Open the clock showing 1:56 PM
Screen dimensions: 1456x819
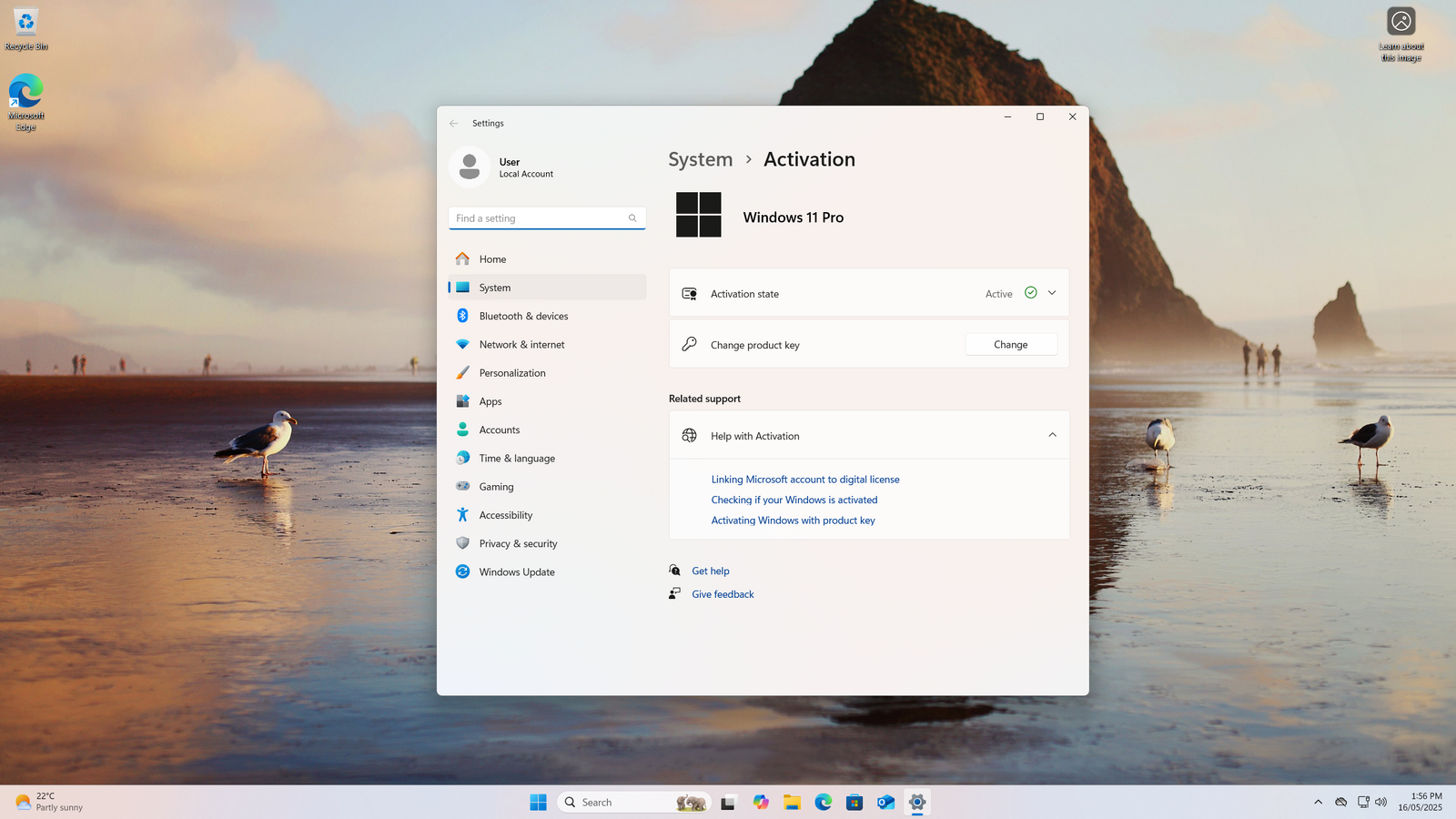1420,802
